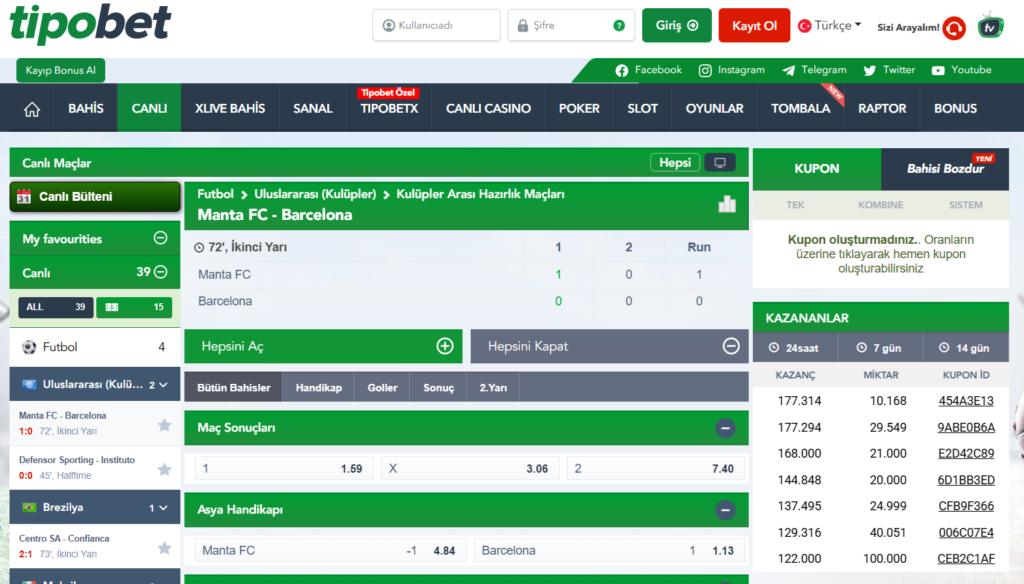Collapse the Asya Handikapı market
This screenshot has height=584, width=1024.
click(x=725, y=510)
